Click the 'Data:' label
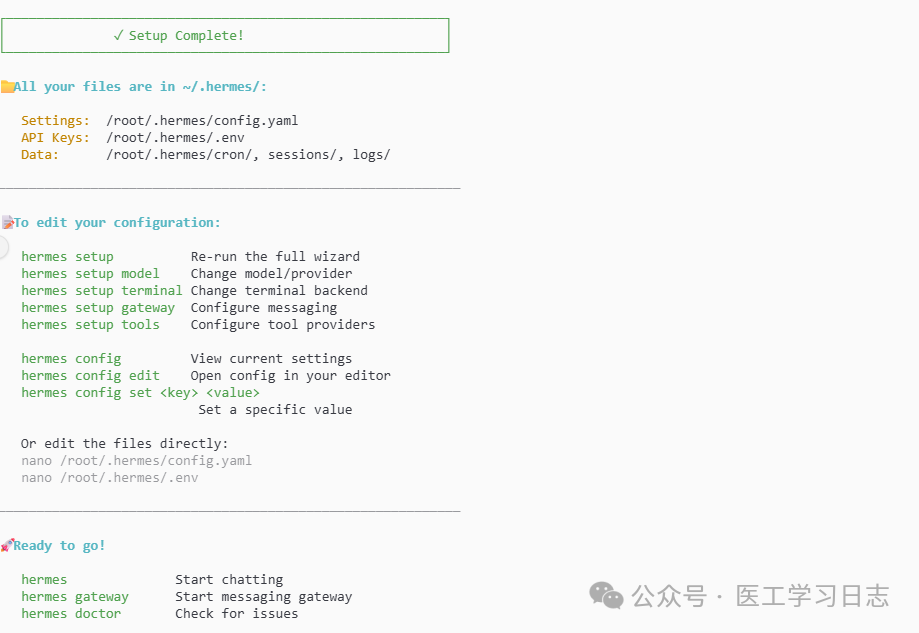The height and width of the screenshot is (633, 919). 40,155
